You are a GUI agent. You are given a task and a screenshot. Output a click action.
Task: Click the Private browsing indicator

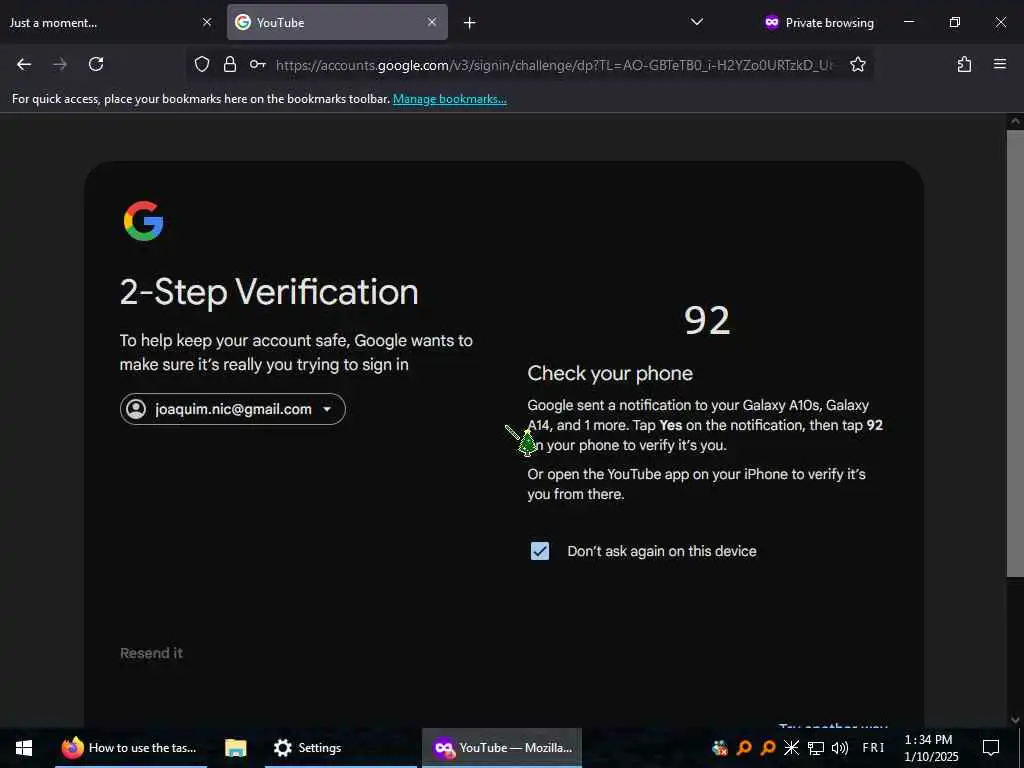tap(818, 23)
